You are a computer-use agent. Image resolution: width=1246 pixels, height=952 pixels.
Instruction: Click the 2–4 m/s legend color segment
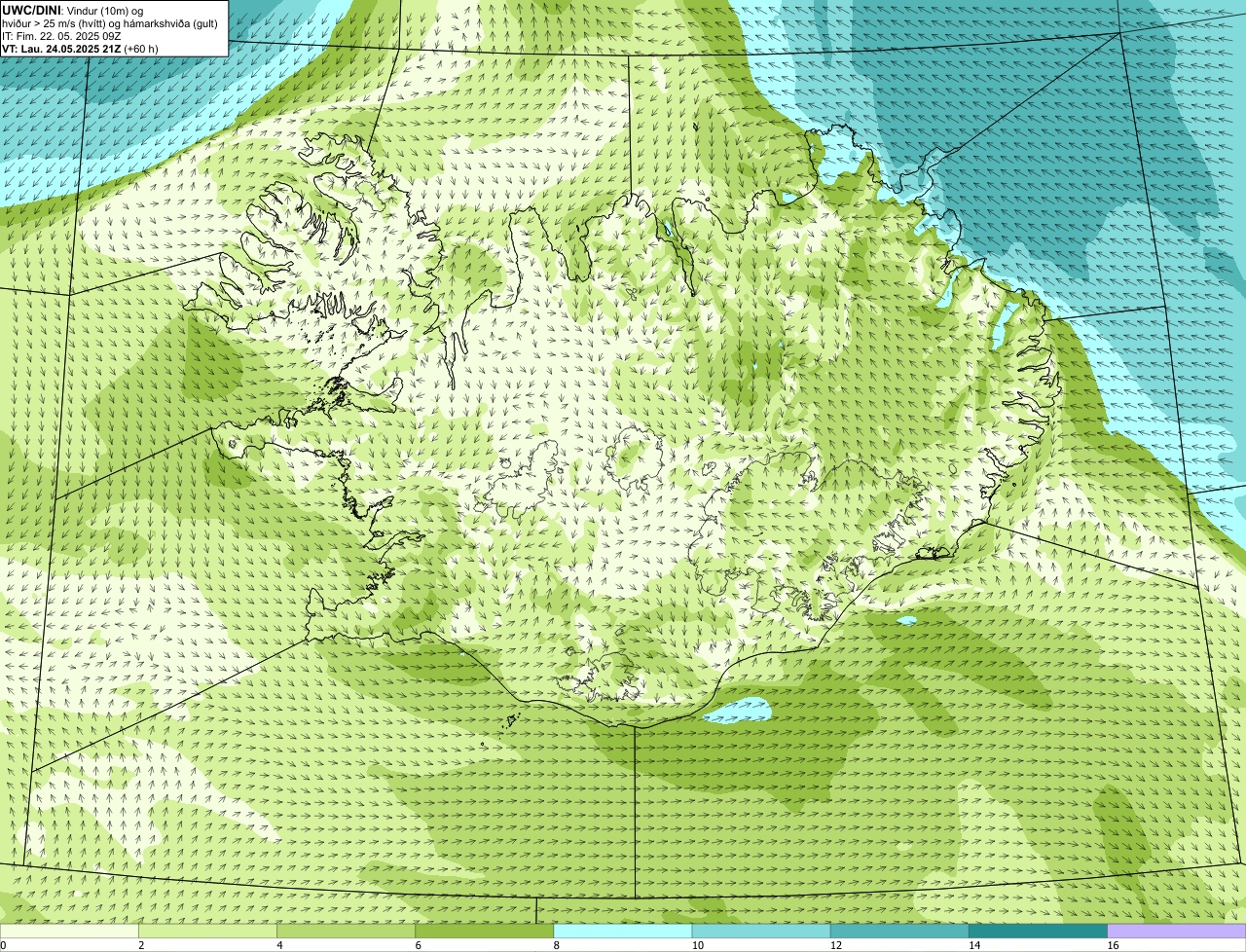point(207,931)
